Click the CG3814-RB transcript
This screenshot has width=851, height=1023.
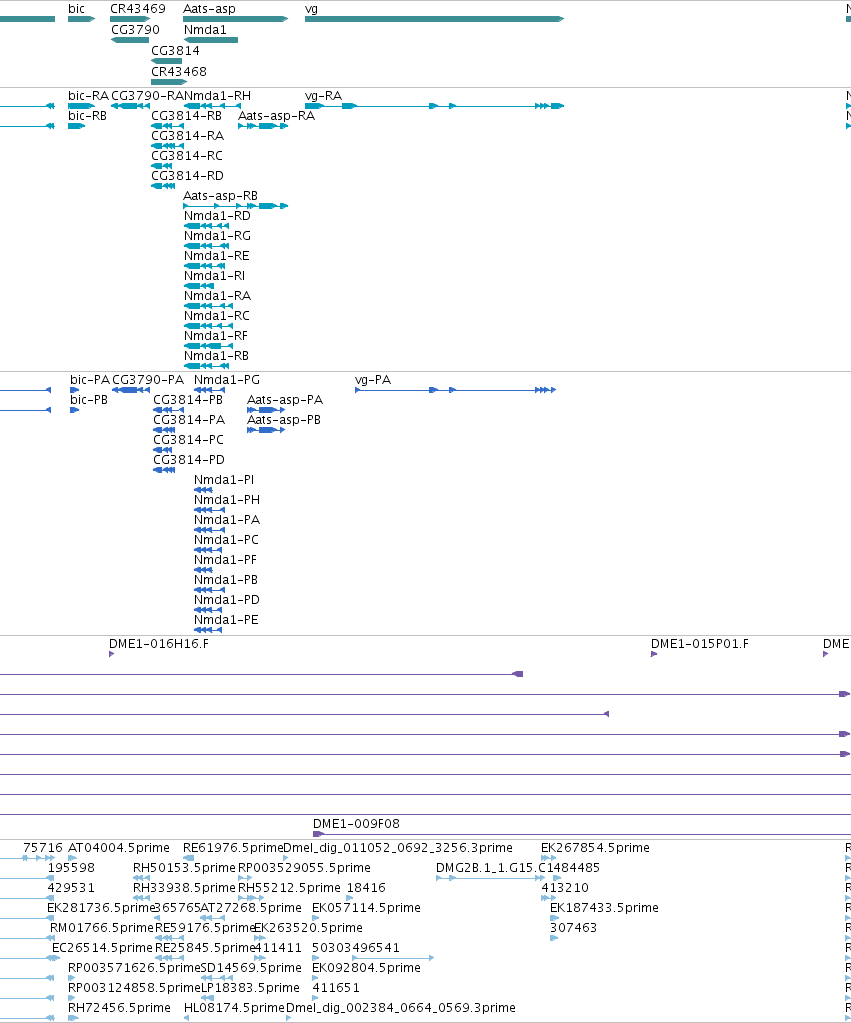(168, 126)
